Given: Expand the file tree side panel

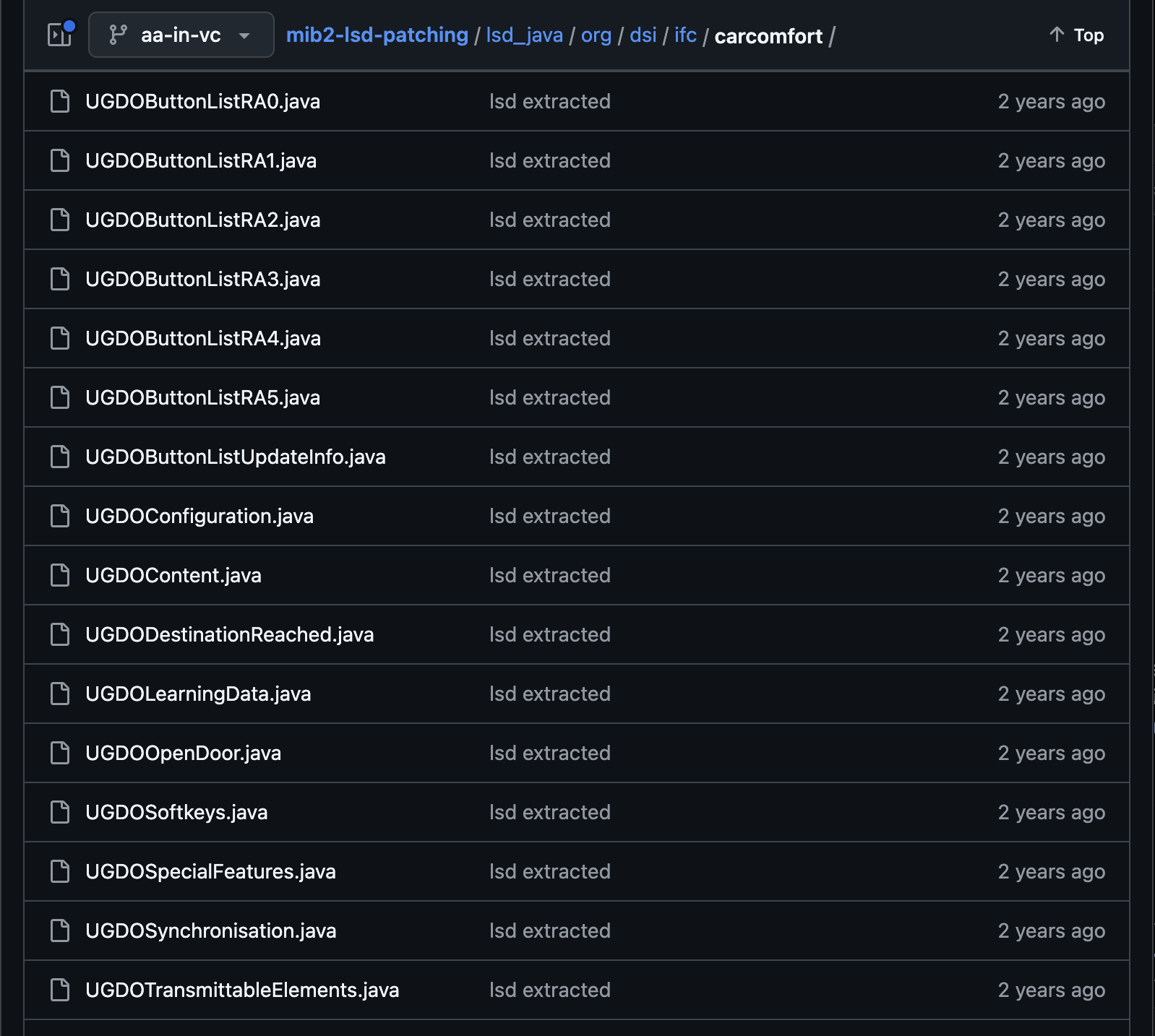Looking at the screenshot, I should click(60, 35).
